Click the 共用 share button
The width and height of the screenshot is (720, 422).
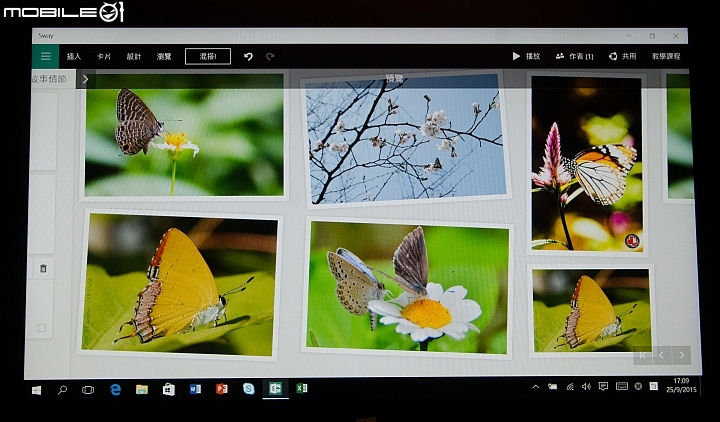[x=623, y=56]
